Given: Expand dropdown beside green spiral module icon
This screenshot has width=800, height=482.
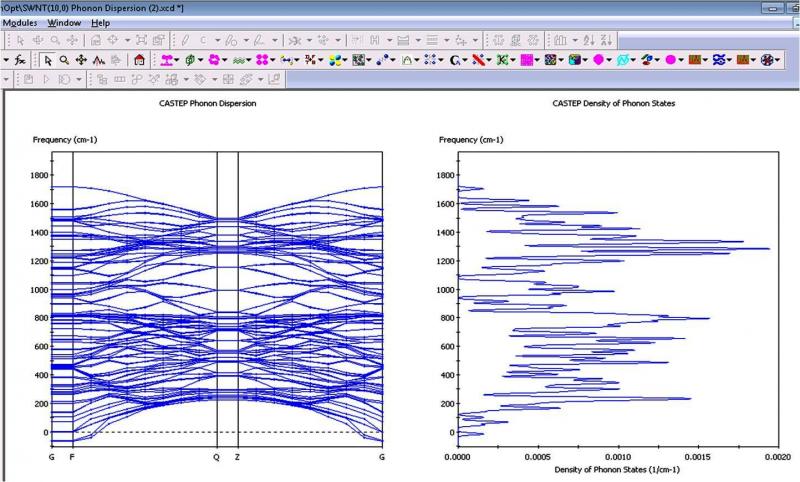Looking at the screenshot, I should (201, 60).
